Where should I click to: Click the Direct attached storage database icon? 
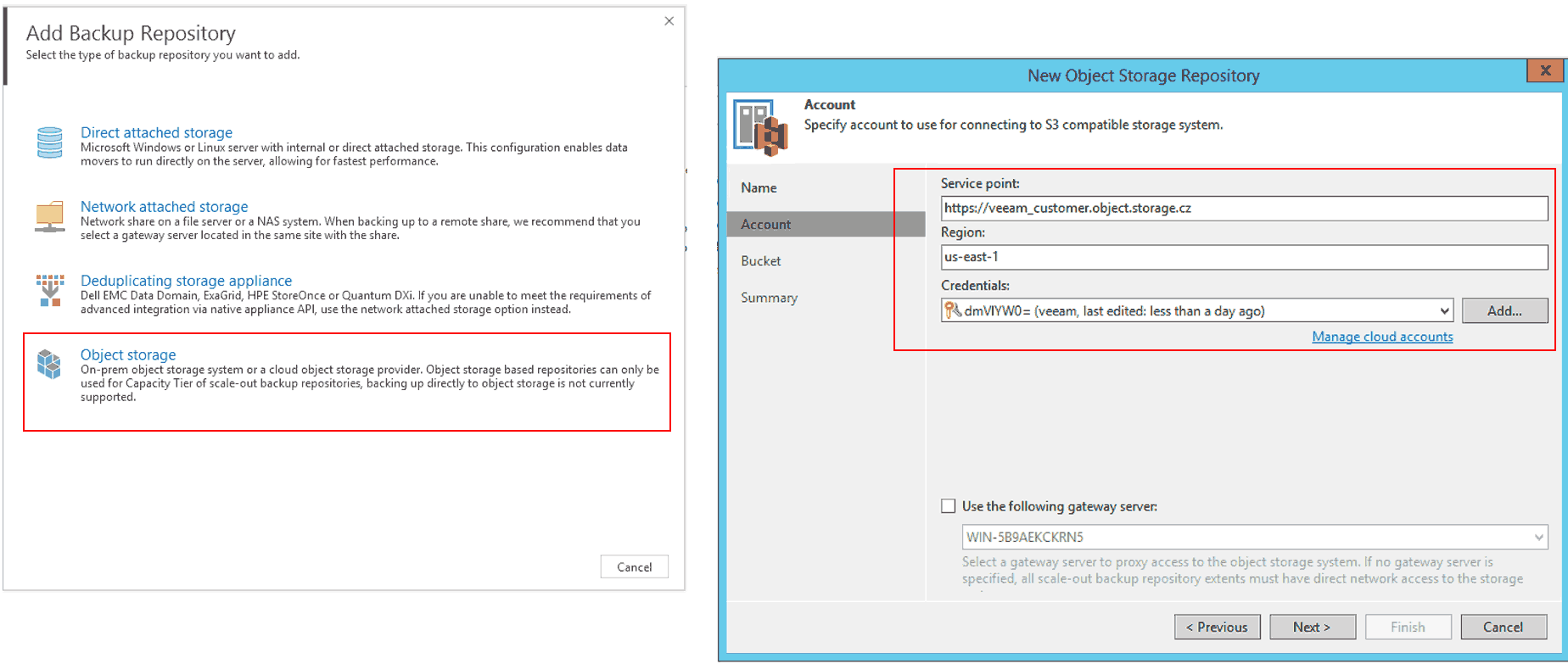click(50, 142)
